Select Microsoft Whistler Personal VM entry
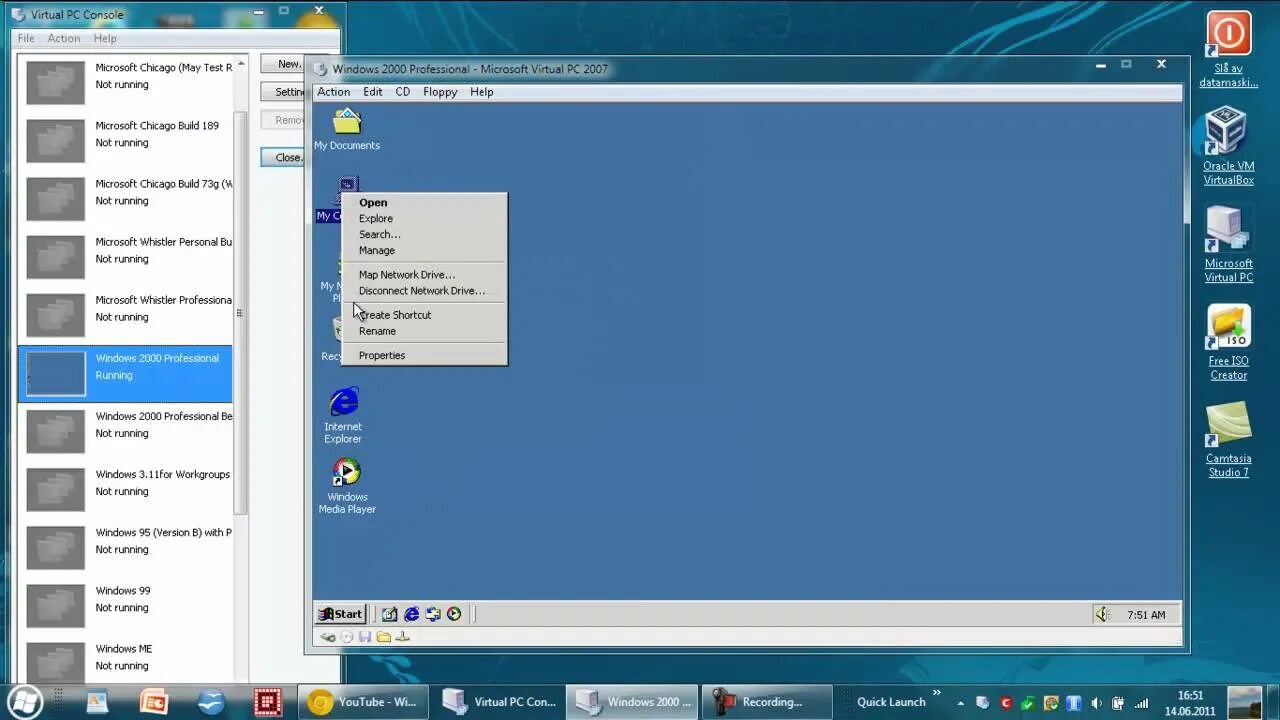Viewport: 1280px width, 720px height. (x=125, y=258)
